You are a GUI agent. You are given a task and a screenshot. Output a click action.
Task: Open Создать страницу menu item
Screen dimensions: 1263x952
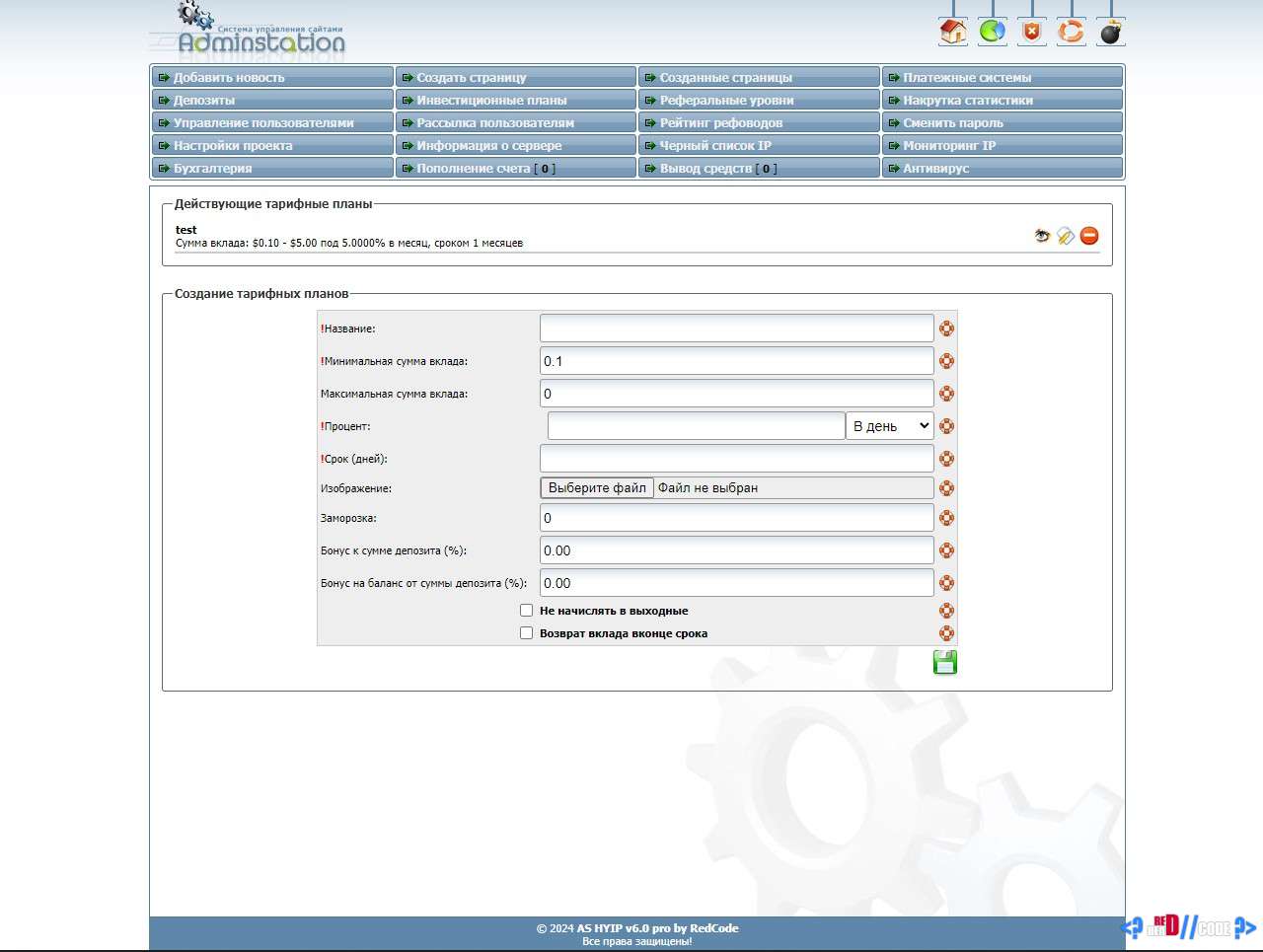(x=516, y=77)
